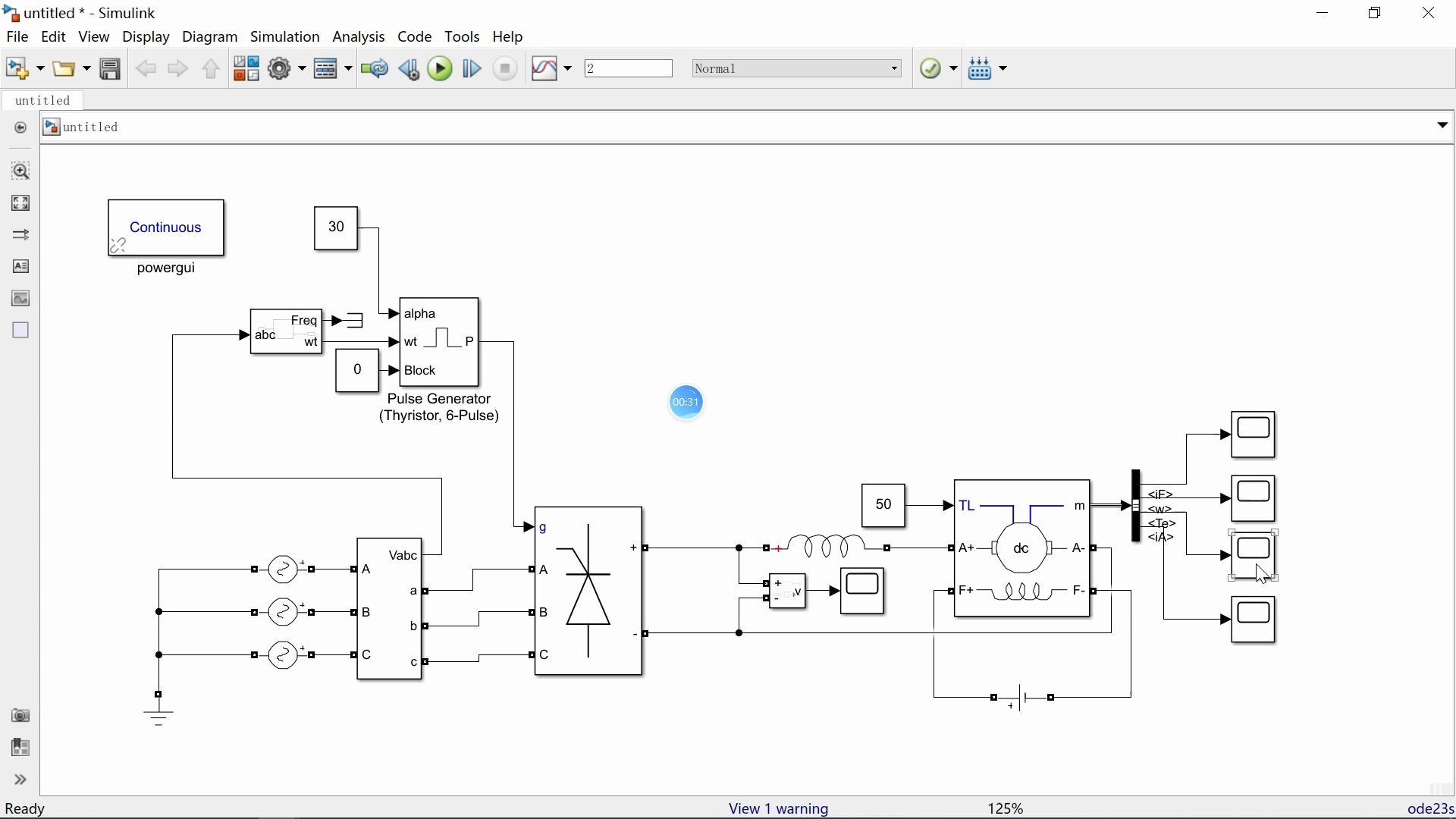Open the New Model dropdown arrow
Viewport: 1456px width, 819px height.
39,70
